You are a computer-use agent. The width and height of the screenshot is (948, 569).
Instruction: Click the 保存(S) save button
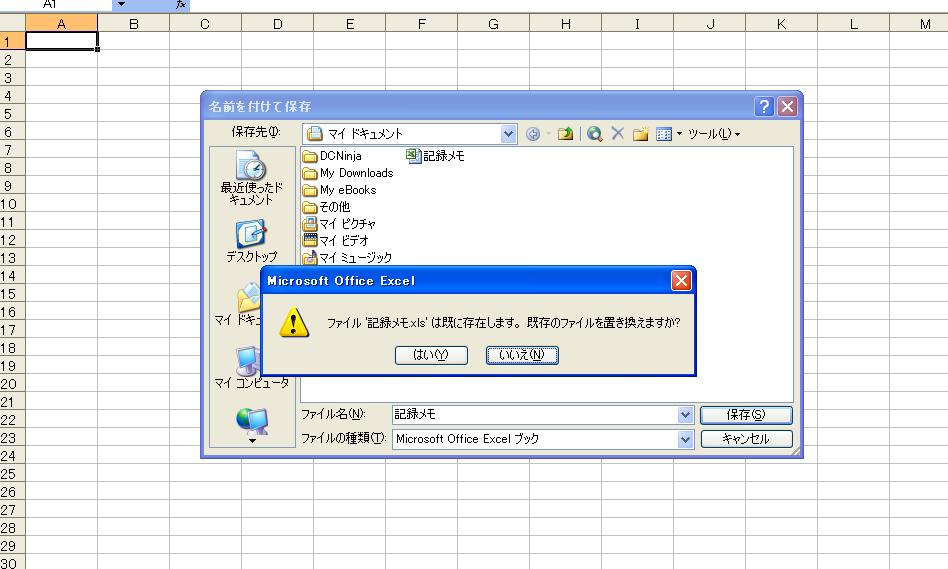pos(746,415)
